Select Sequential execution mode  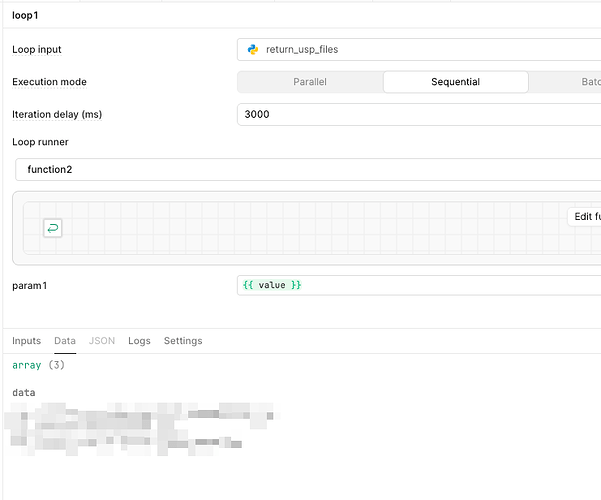coord(455,82)
